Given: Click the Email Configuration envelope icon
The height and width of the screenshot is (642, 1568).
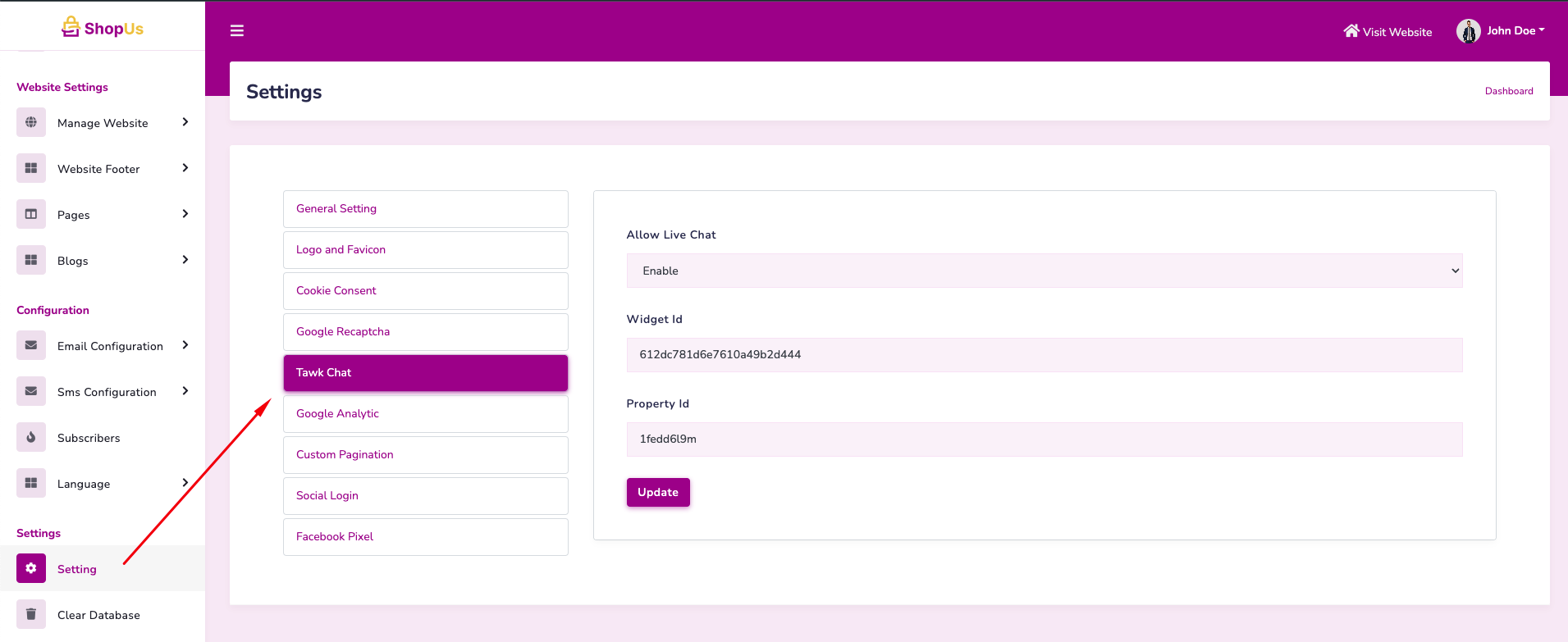Looking at the screenshot, I should click(x=31, y=346).
